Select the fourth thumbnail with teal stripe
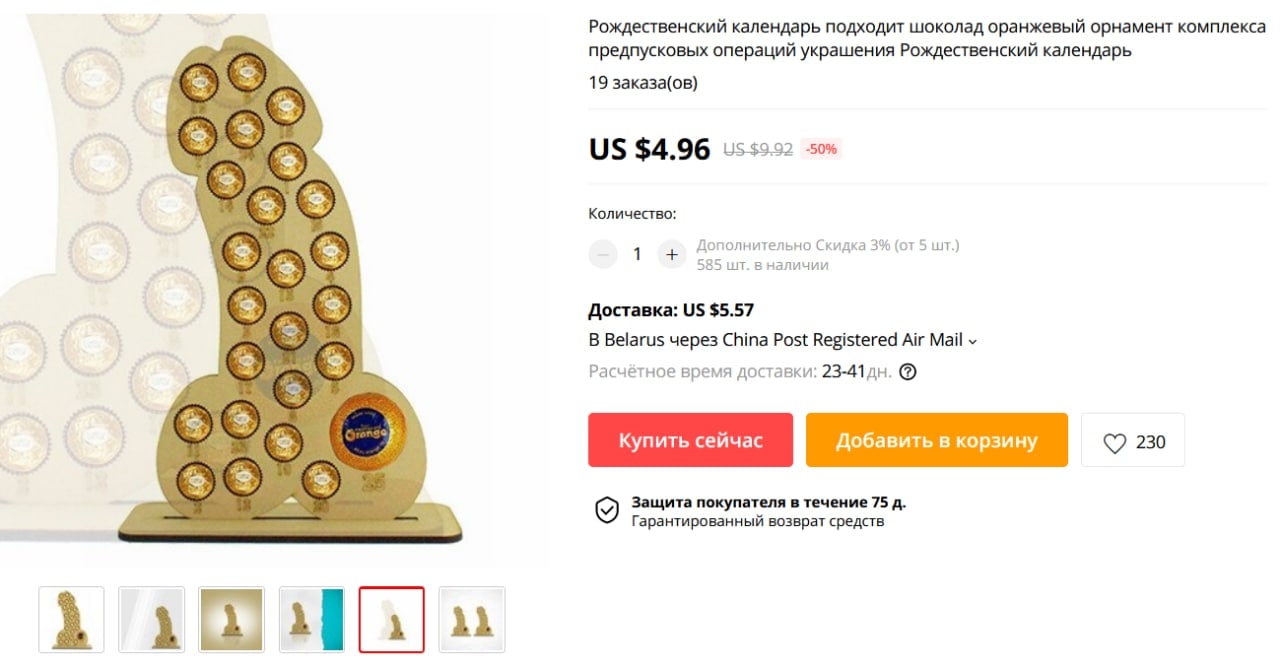Viewport: 1280px width, 668px height. 312,620
